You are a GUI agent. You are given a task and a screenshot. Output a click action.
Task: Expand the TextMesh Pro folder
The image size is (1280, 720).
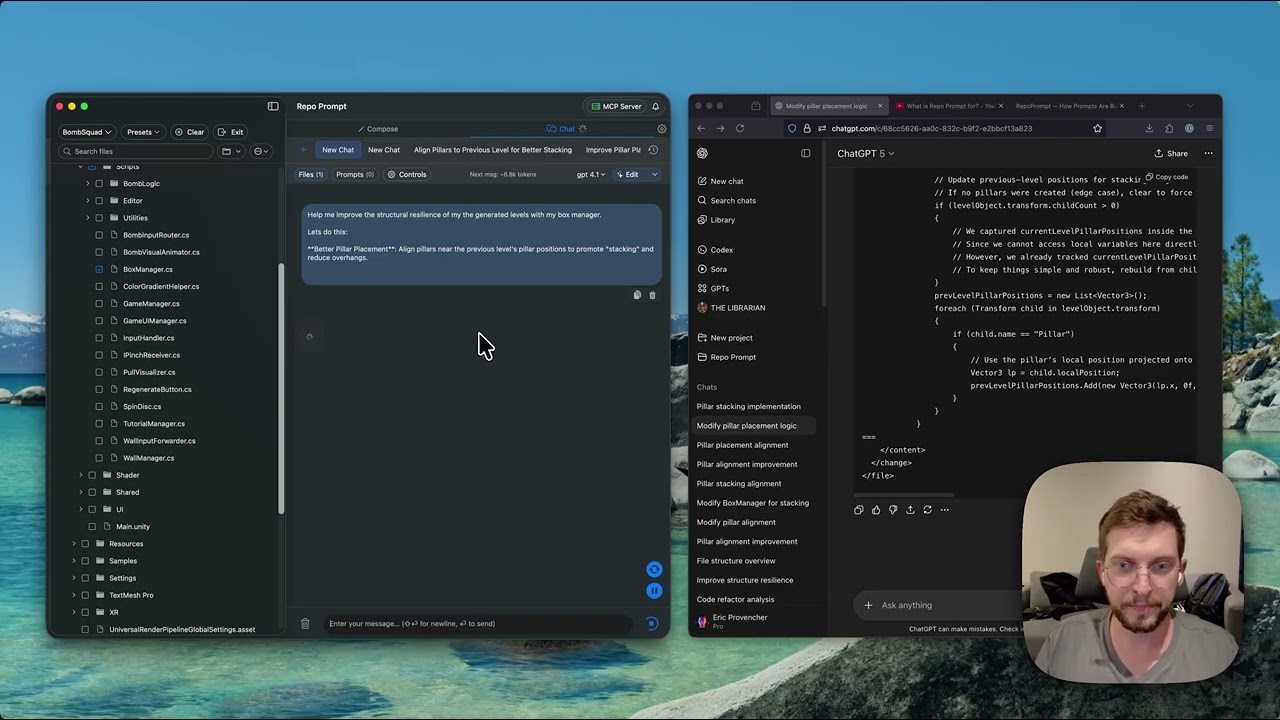coord(74,595)
